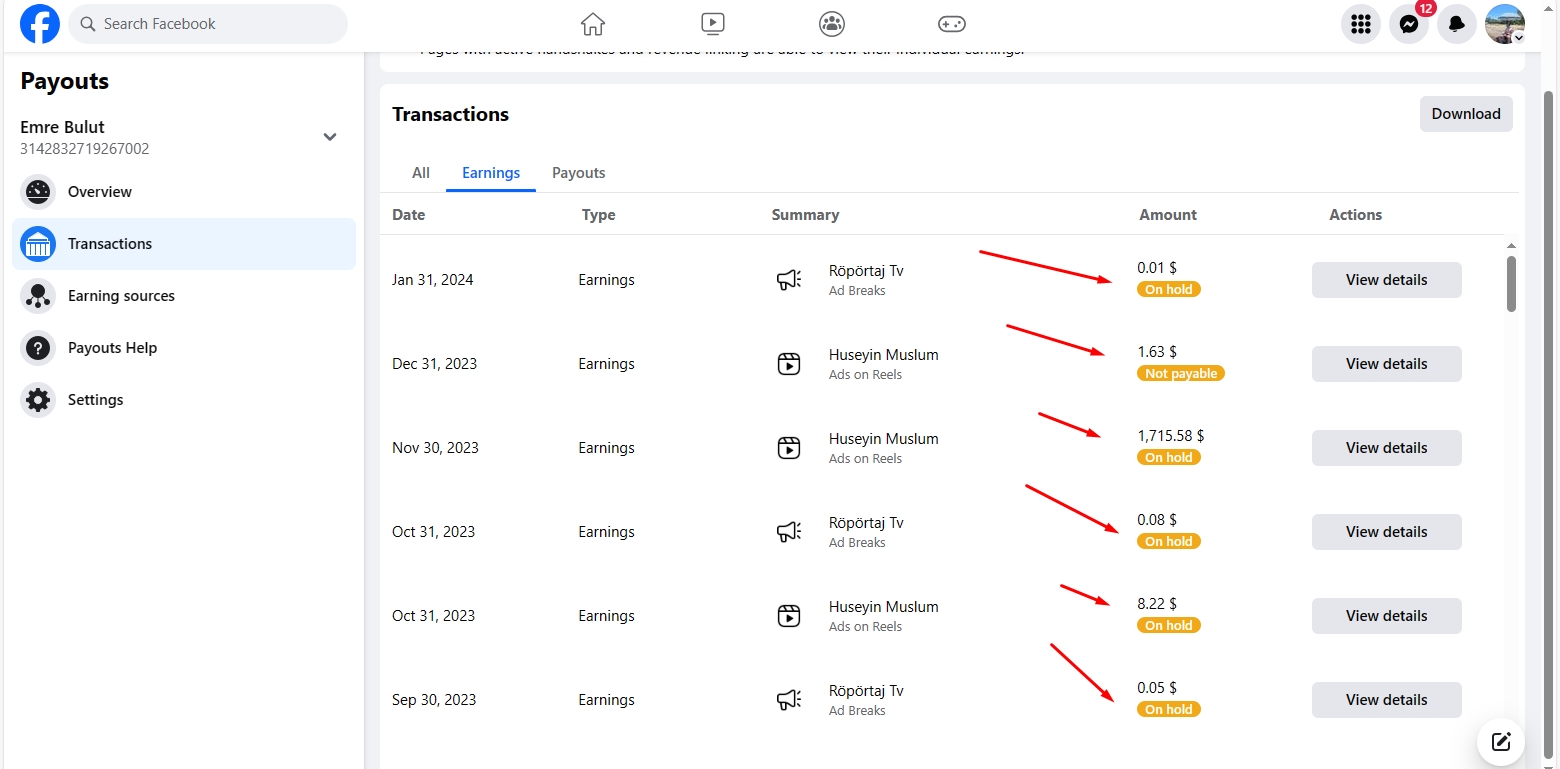Open the Menu grid icon
This screenshot has height=769, width=1560.
click(1360, 25)
